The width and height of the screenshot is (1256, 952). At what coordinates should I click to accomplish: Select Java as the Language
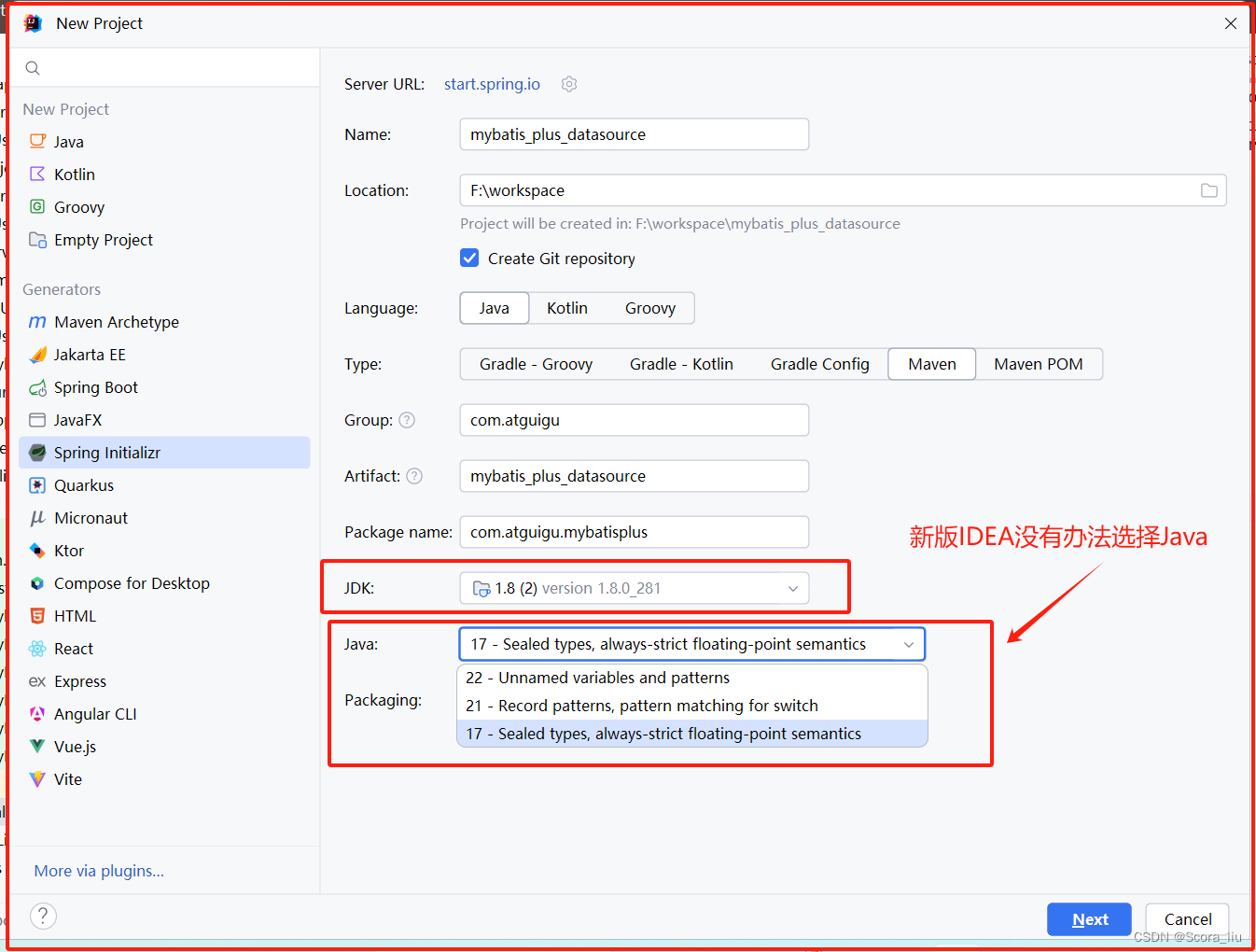(495, 308)
